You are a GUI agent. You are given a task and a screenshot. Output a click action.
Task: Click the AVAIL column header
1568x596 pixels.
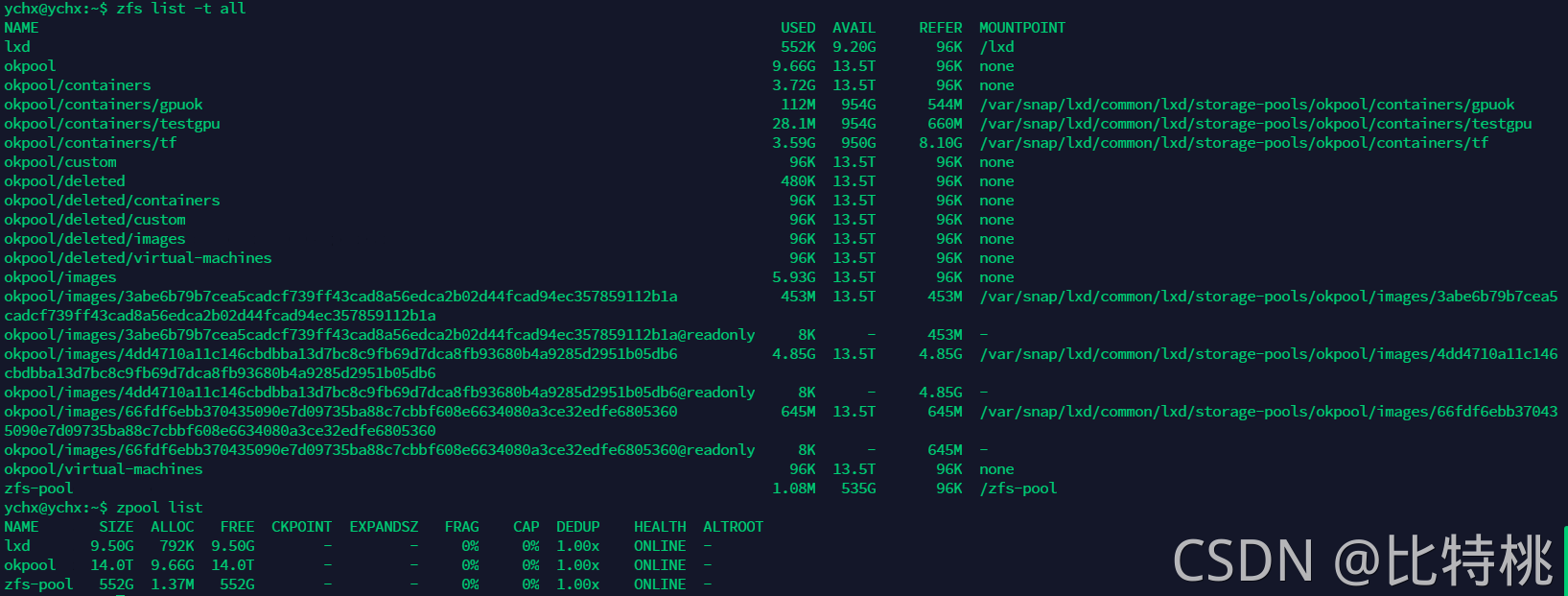(854, 28)
